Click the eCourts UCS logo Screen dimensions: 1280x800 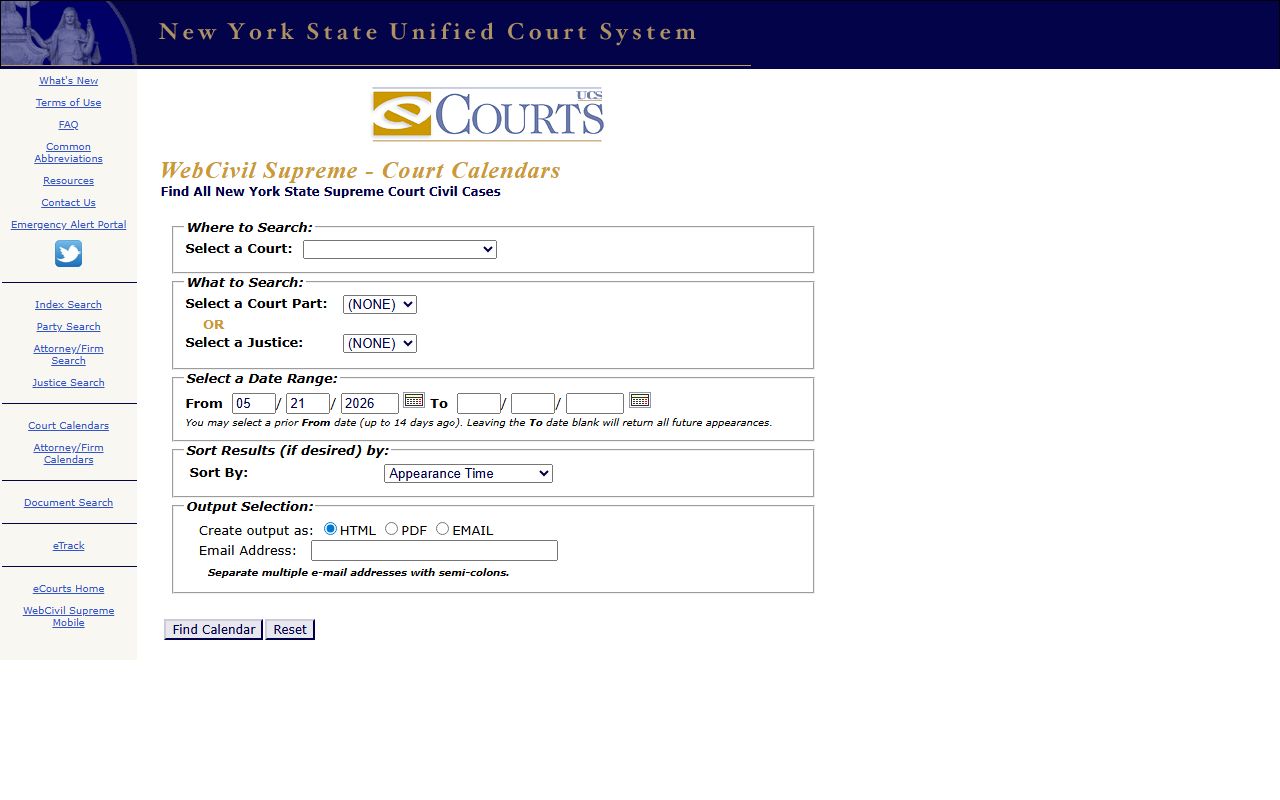coord(488,114)
